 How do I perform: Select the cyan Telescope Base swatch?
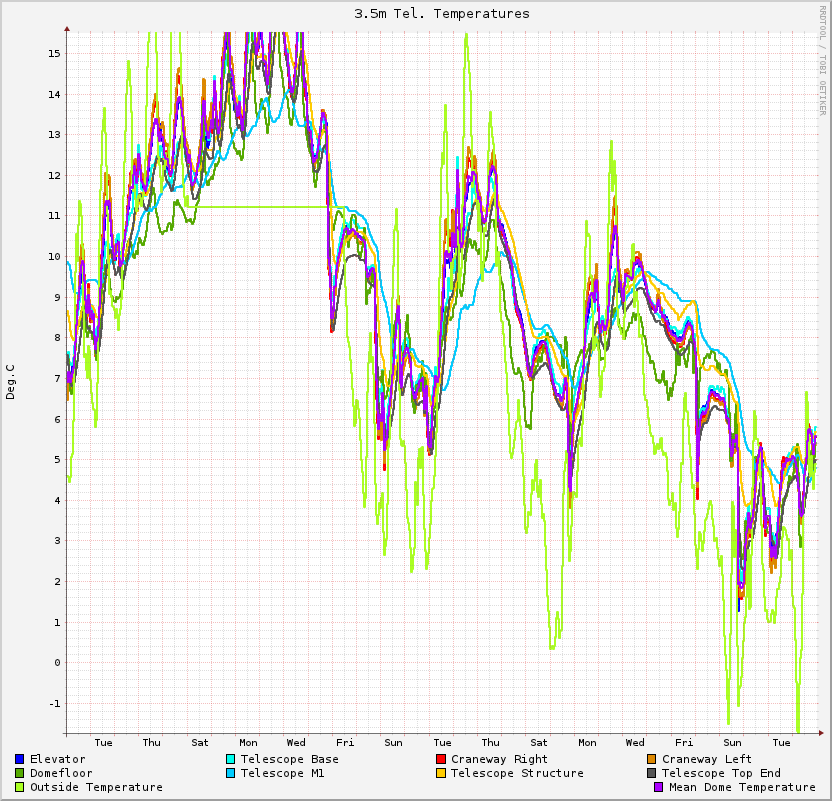[231, 759]
